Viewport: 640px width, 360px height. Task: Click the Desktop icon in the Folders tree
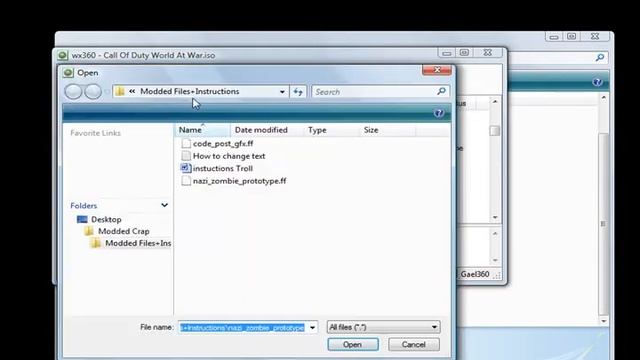point(82,219)
